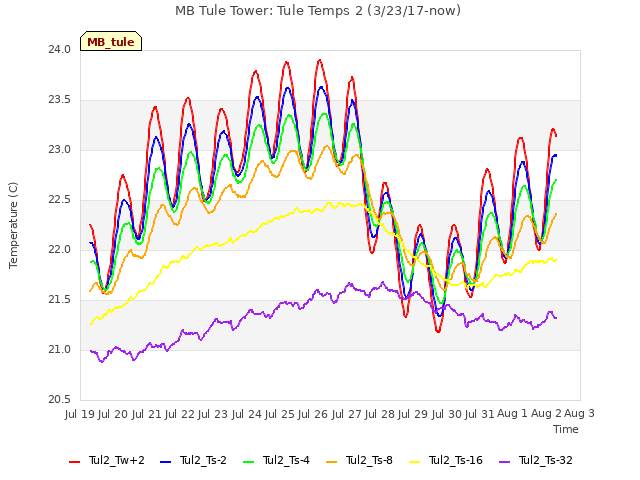Viewport: 640px width, 480px height.
Task: Click the Aug 1 x-axis tick label
Action: pyautogui.click(x=512, y=414)
